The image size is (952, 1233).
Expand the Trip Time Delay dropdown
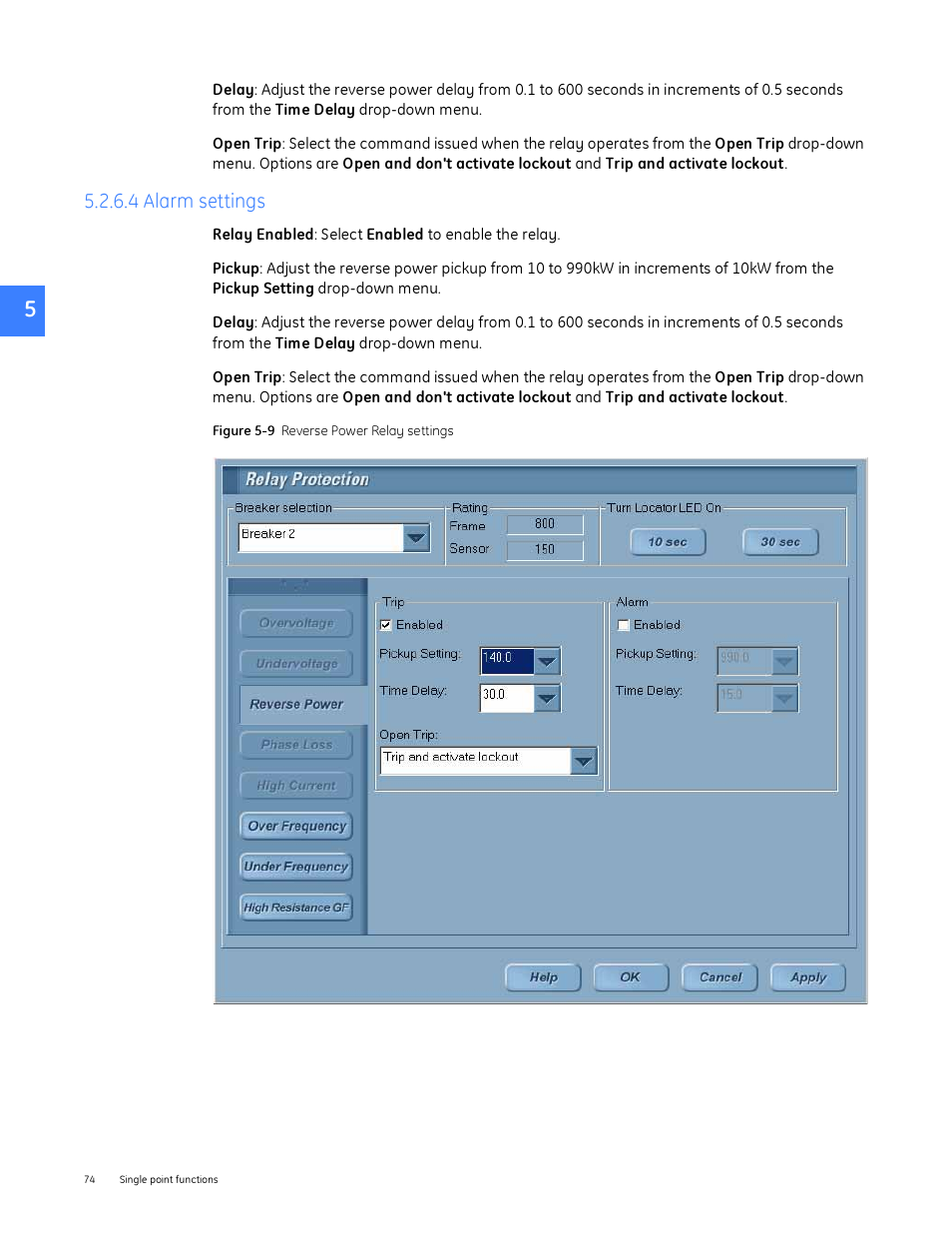tap(547, 698)
